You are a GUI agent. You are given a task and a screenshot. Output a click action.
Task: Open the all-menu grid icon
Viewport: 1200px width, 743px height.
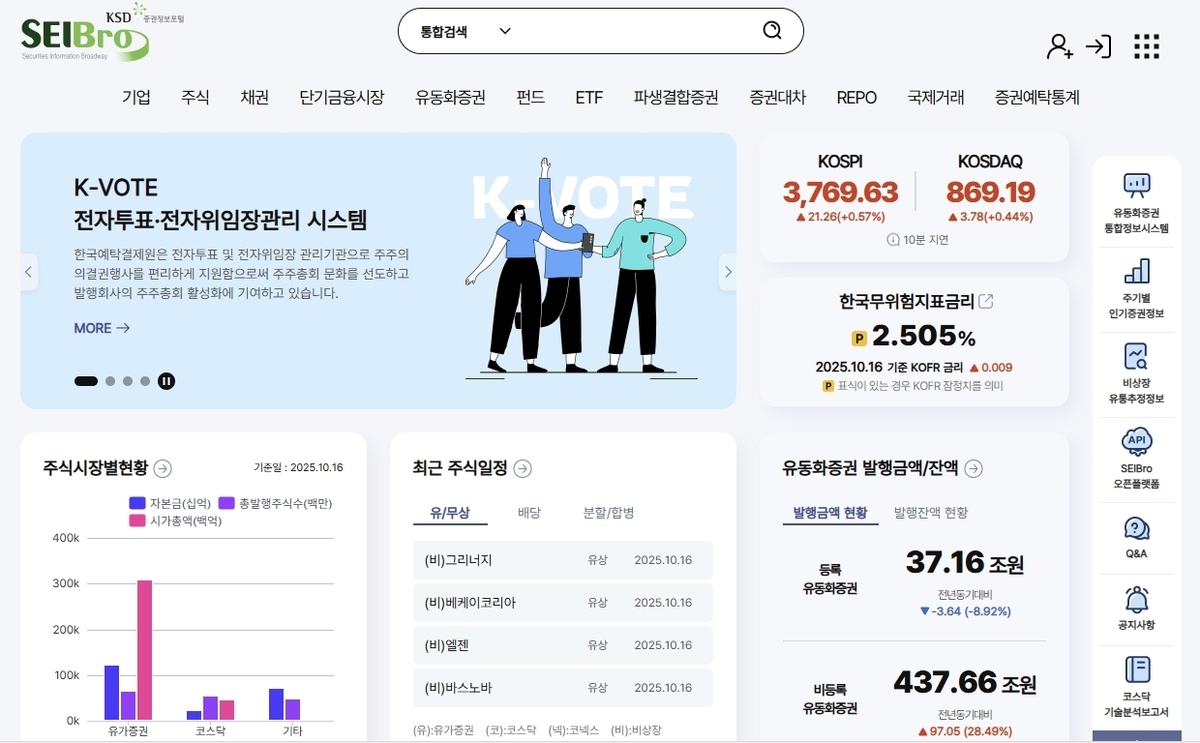(1146, 46)
